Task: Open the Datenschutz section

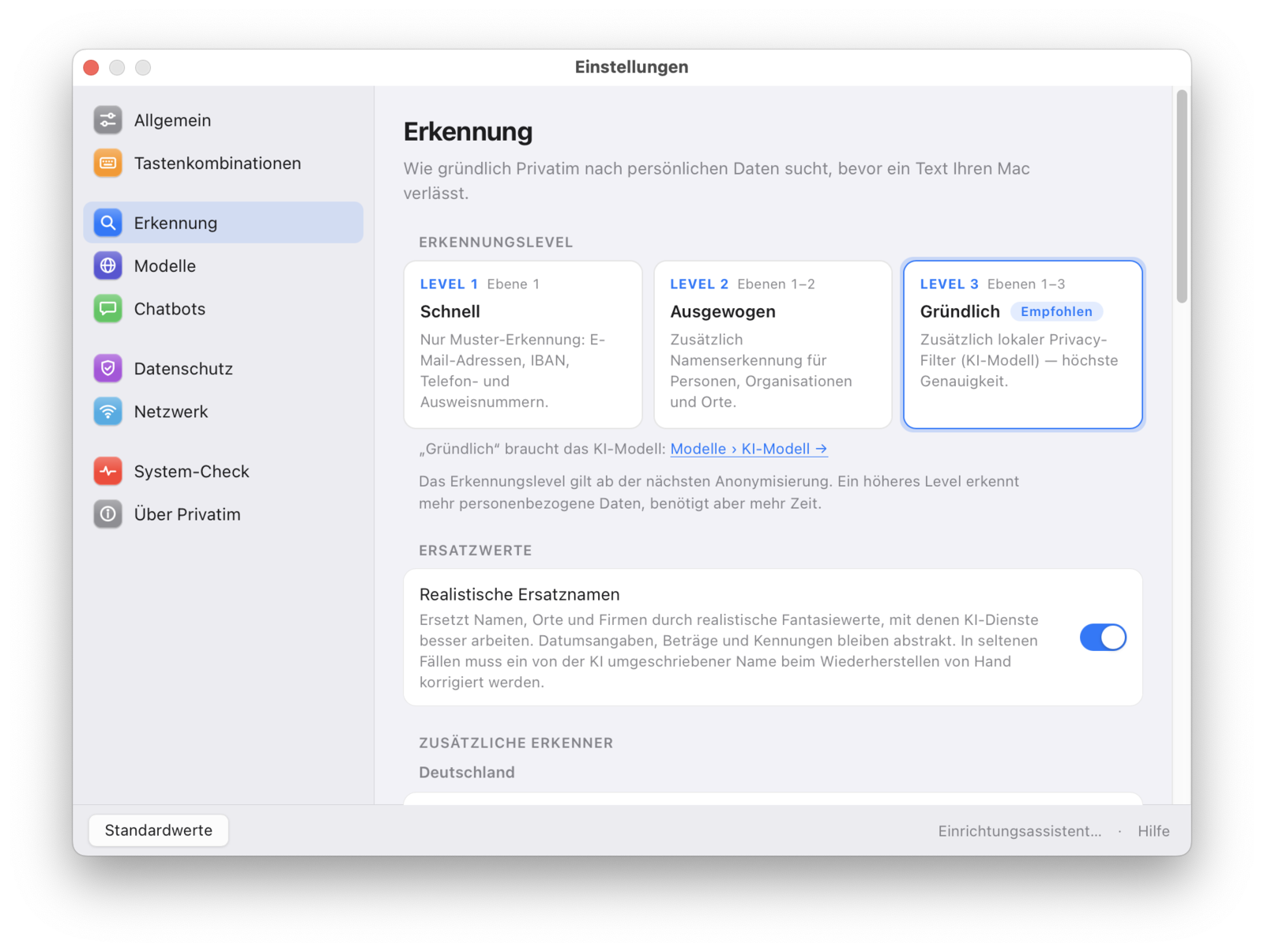Action: tap(223, 368)
